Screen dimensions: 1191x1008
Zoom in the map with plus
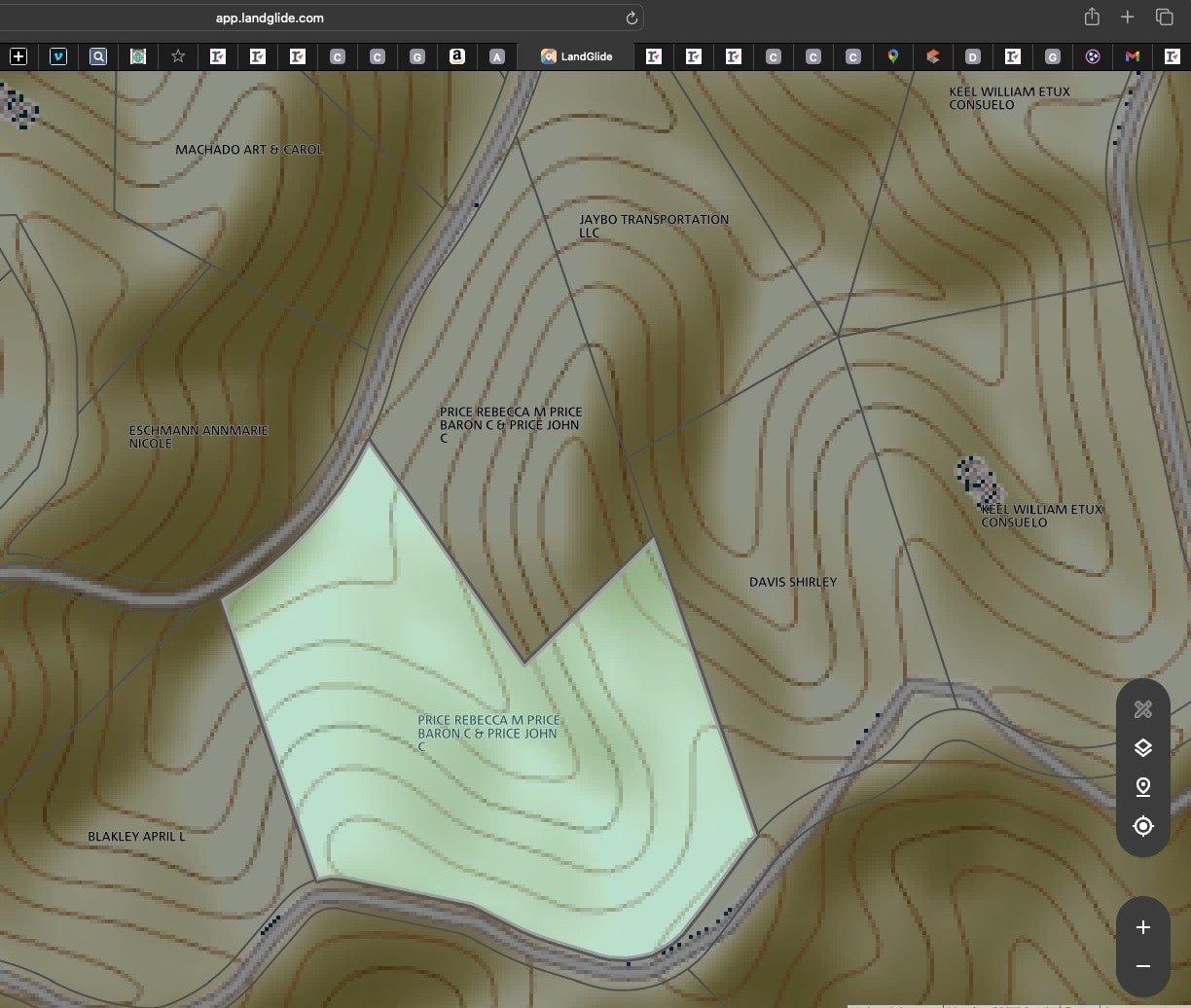(x=1143, y=927)
